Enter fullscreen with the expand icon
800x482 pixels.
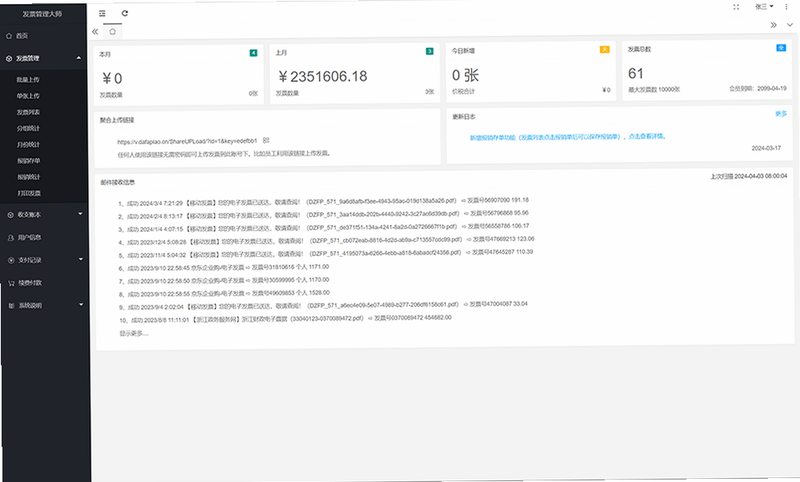(x=736, y=7)
